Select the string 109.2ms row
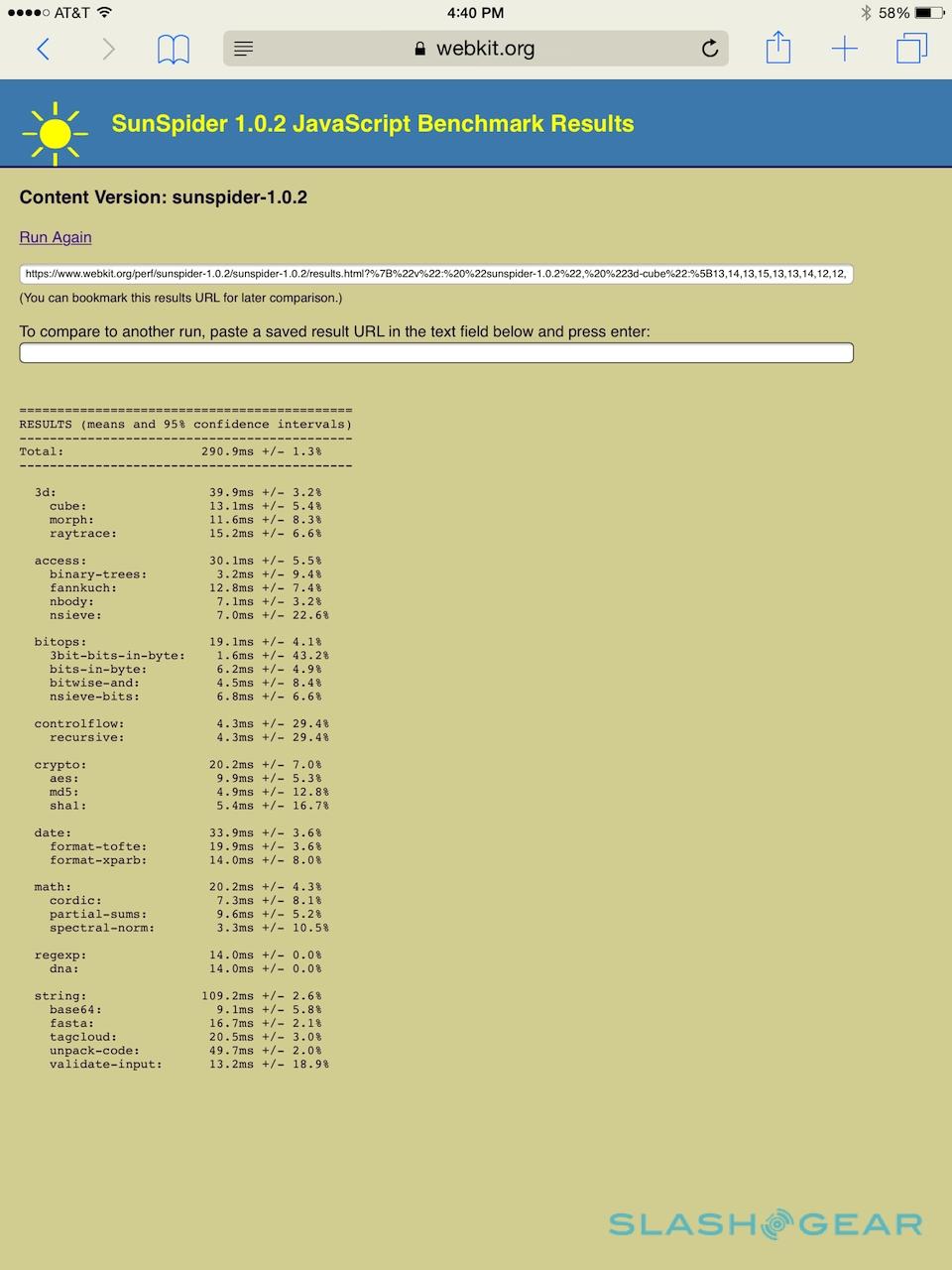Screen dimensions: 952x1270 178,997
